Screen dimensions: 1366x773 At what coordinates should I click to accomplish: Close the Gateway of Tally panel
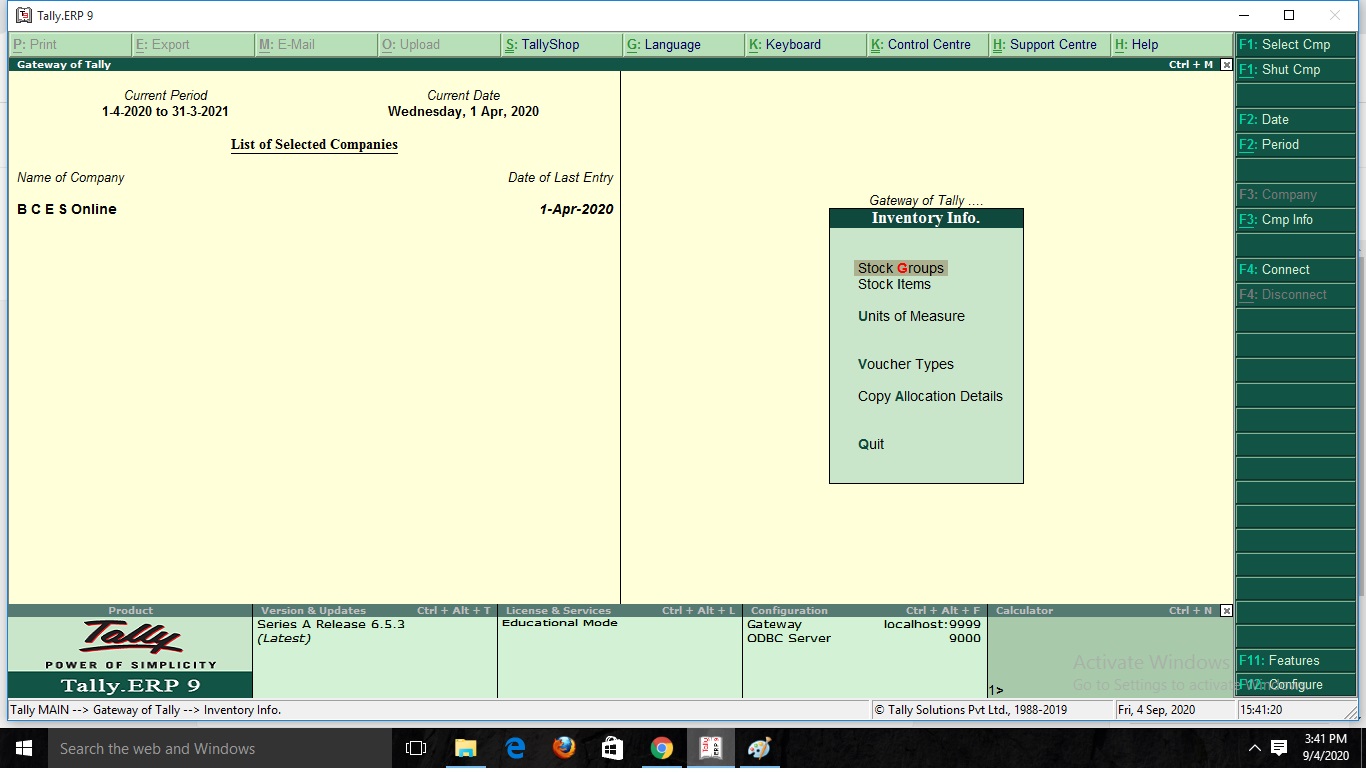tap(1227, 65)
